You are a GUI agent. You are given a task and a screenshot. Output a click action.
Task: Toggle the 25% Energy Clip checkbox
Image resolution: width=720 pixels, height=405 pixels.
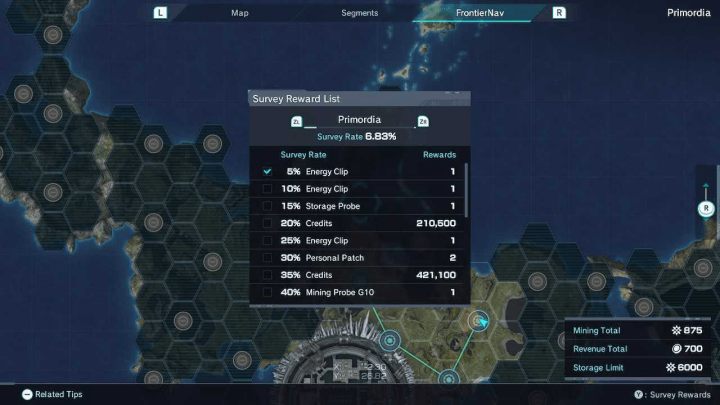click(267, 240)
